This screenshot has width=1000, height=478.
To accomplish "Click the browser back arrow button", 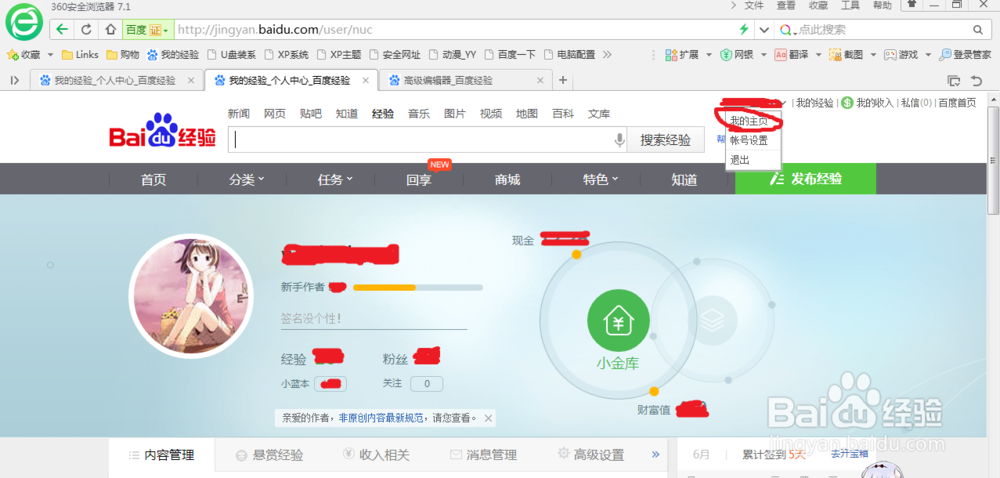I will click(62, 29).
